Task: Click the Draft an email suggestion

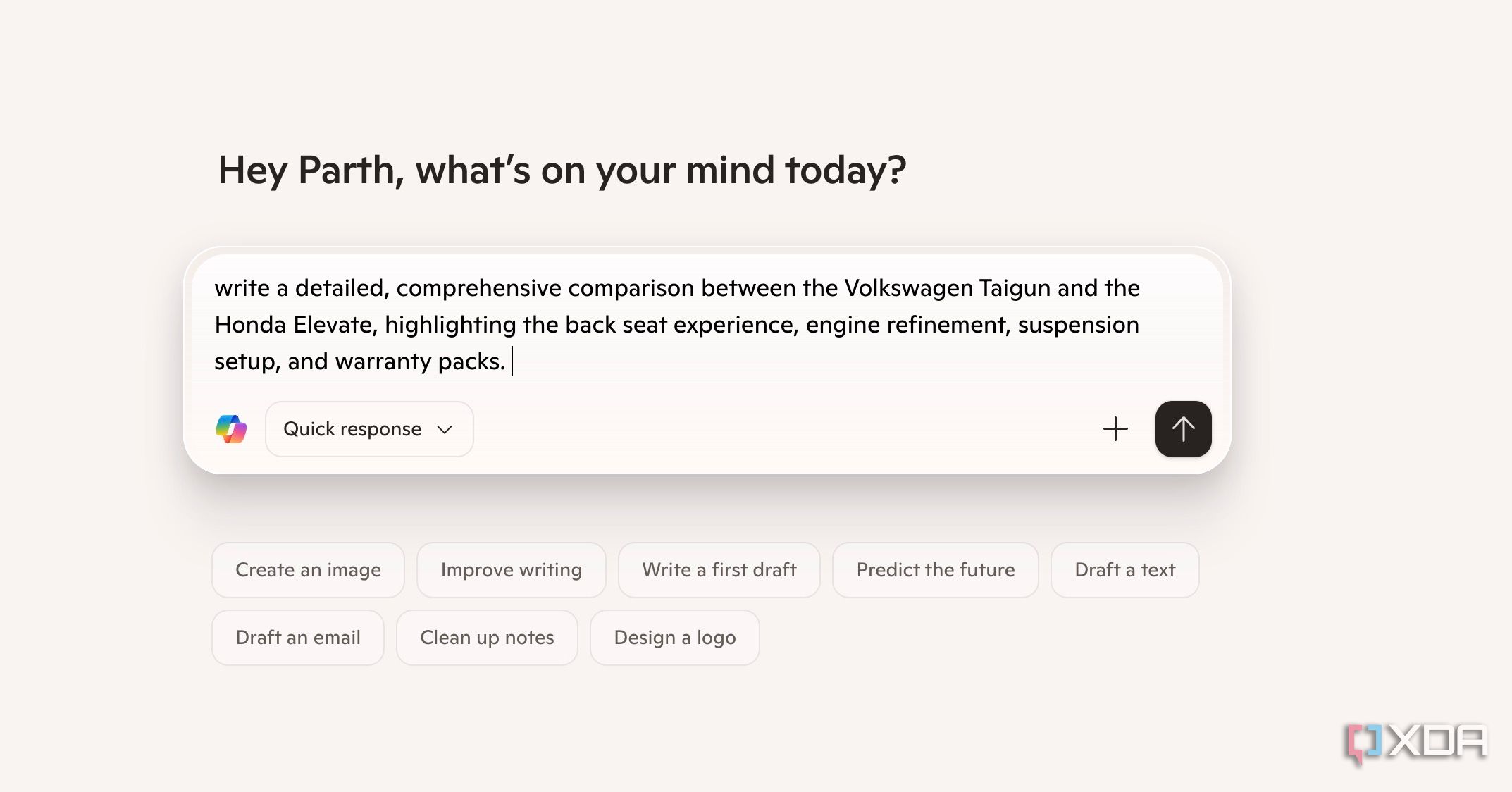Action: 297,638
